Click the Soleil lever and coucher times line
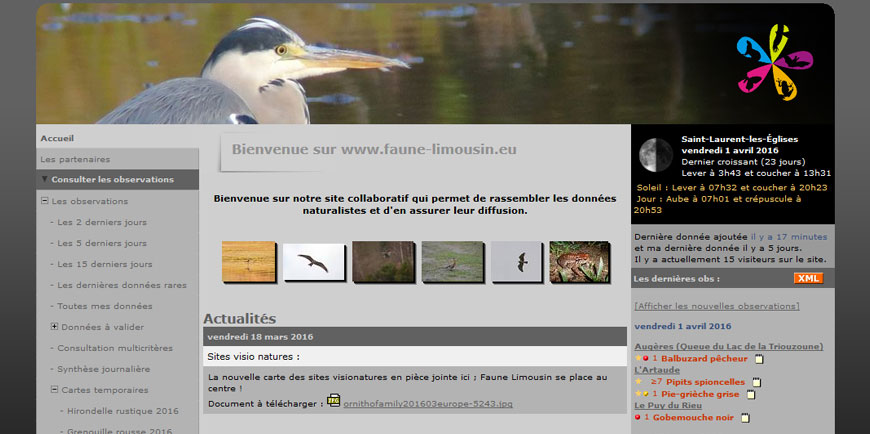This screenshot has width=870, height=434. tap(732, 188)
